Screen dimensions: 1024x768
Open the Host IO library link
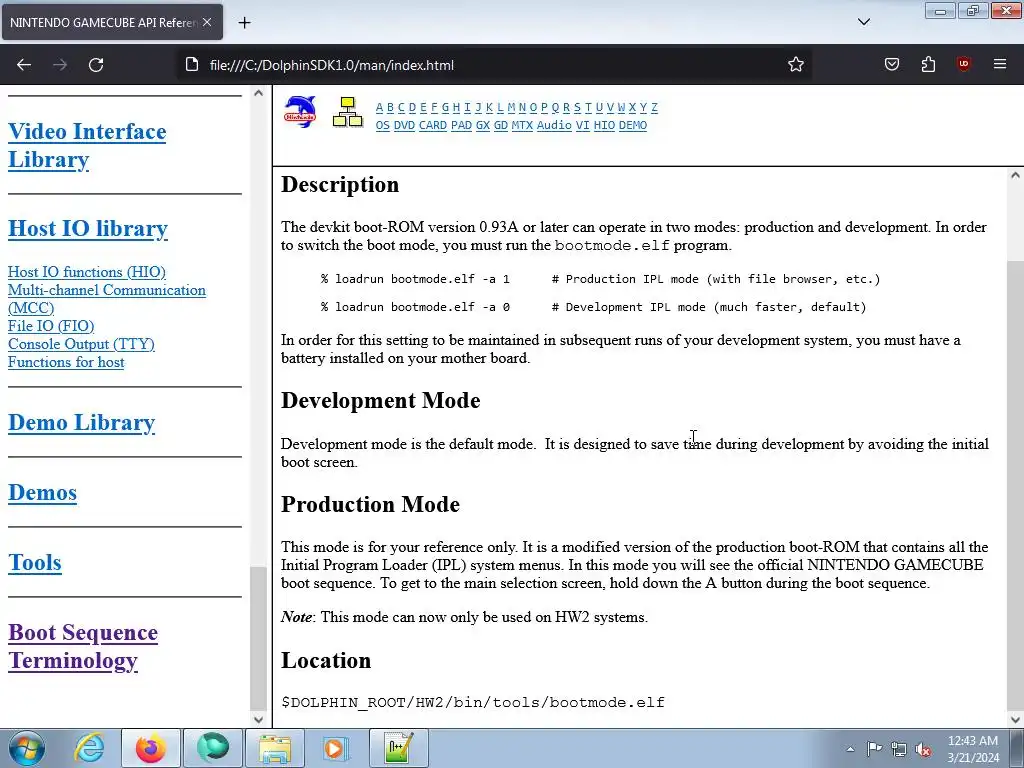click(x=88, y=229)
